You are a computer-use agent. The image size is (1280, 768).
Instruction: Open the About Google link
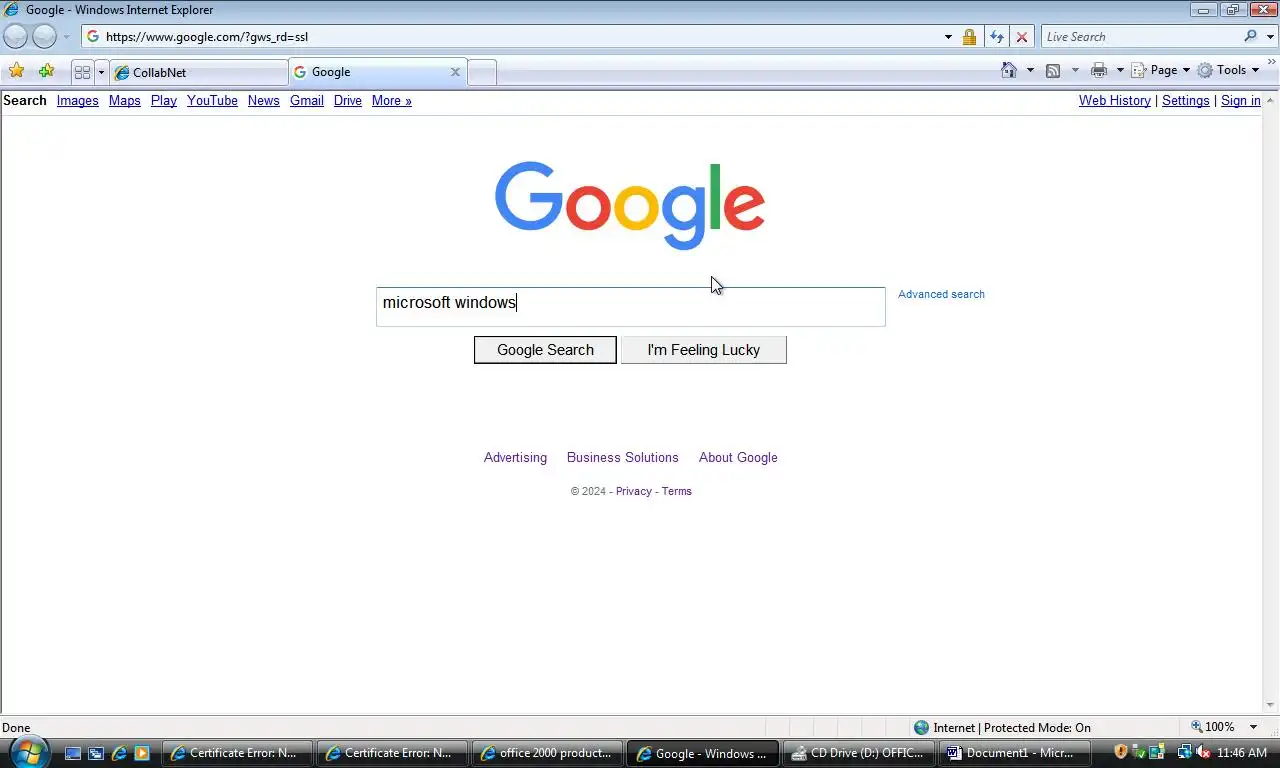(x=738, y=457)
